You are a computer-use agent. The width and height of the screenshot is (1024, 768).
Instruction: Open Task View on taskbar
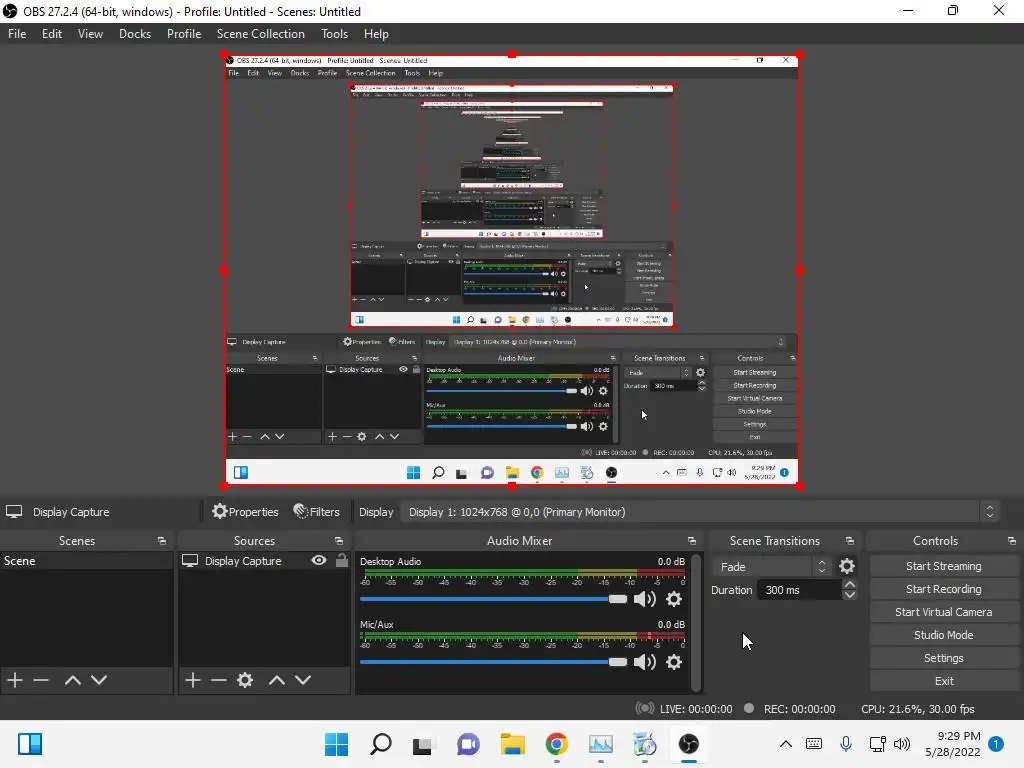point(423,744)
